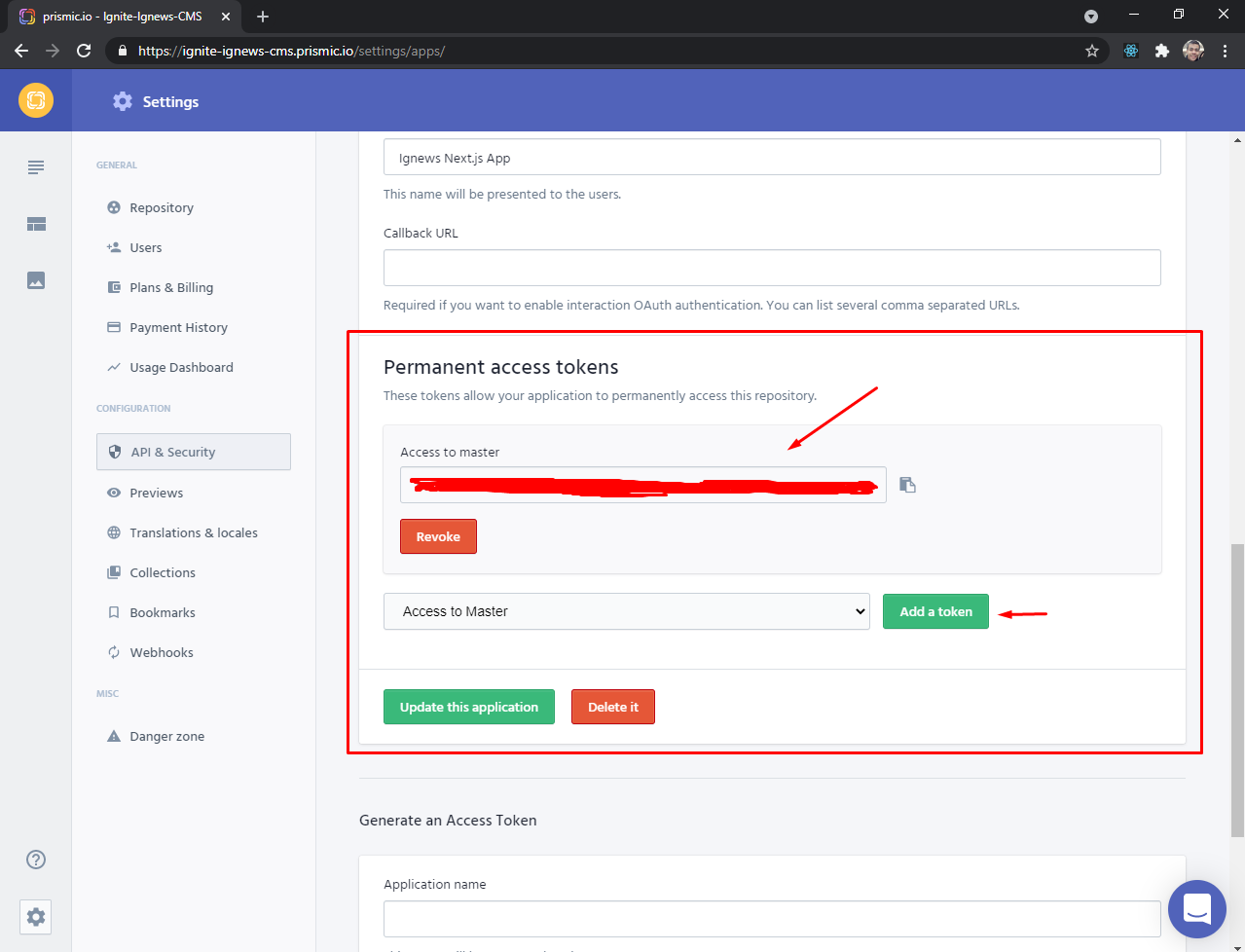Open a new browser tab

[263, 17]
